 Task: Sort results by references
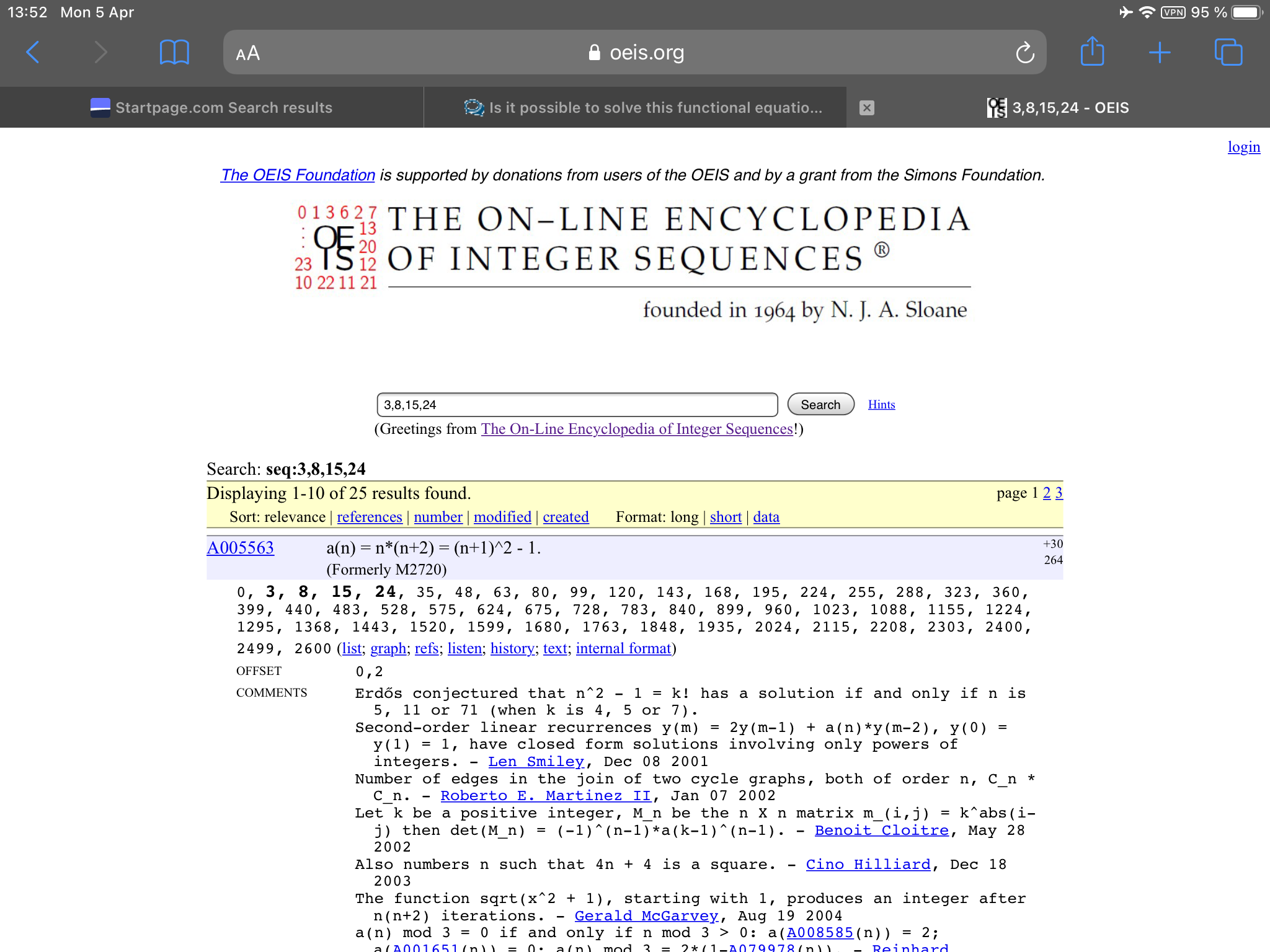[x=370, y=517]
